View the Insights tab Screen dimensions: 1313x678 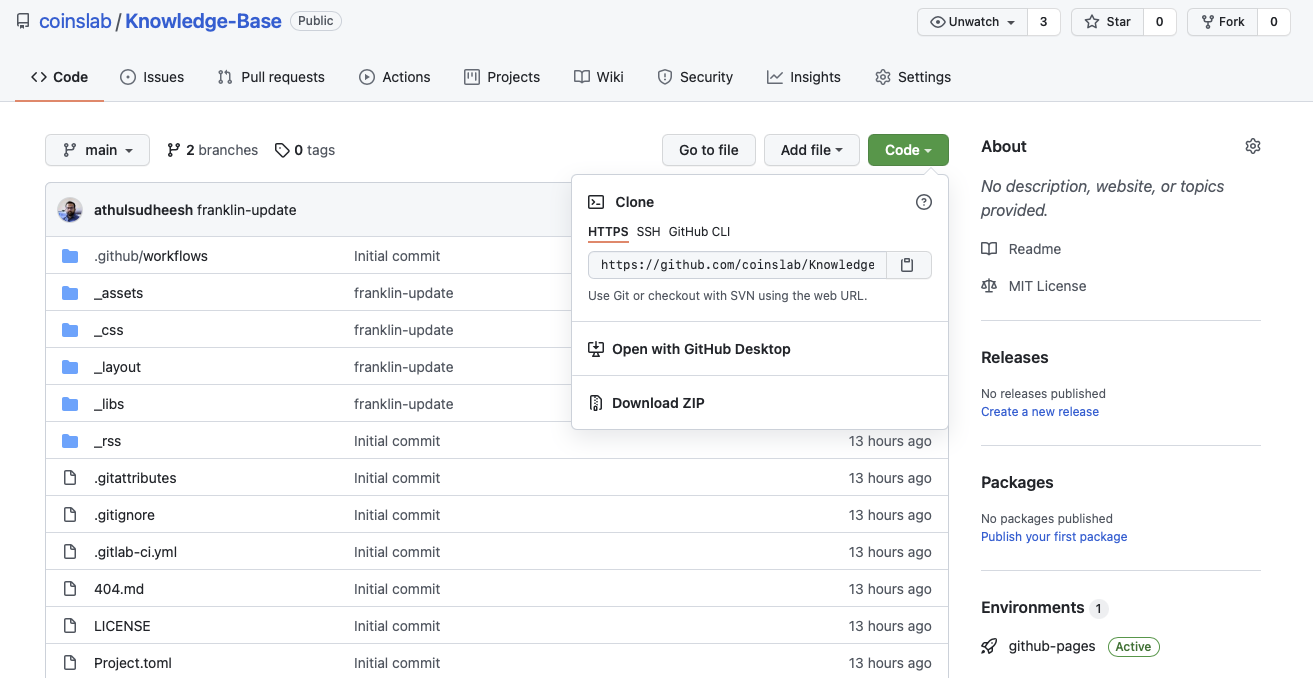804,77
